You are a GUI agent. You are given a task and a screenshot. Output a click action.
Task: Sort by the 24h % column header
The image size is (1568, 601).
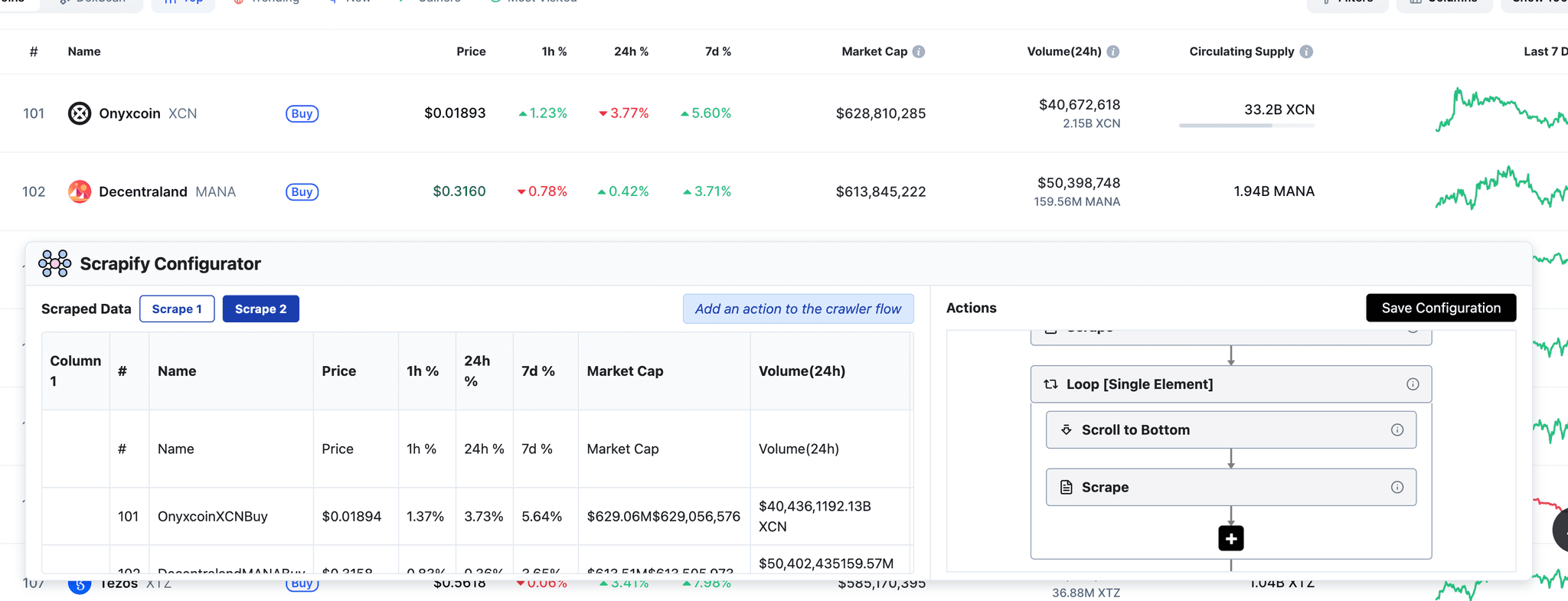[631, 51]
